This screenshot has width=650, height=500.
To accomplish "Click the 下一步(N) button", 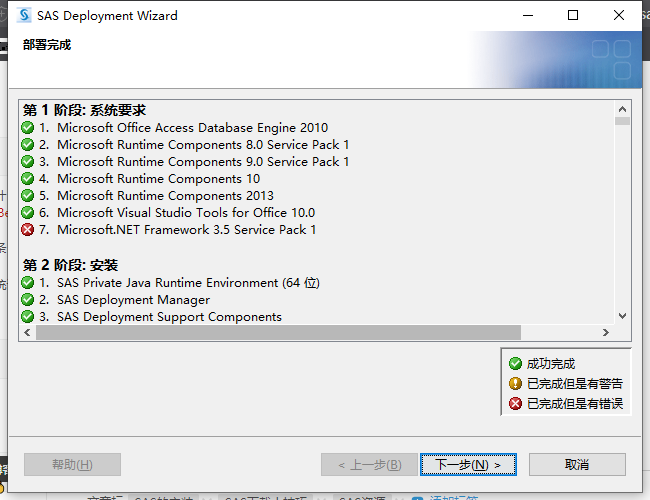I will pos(468,464).
